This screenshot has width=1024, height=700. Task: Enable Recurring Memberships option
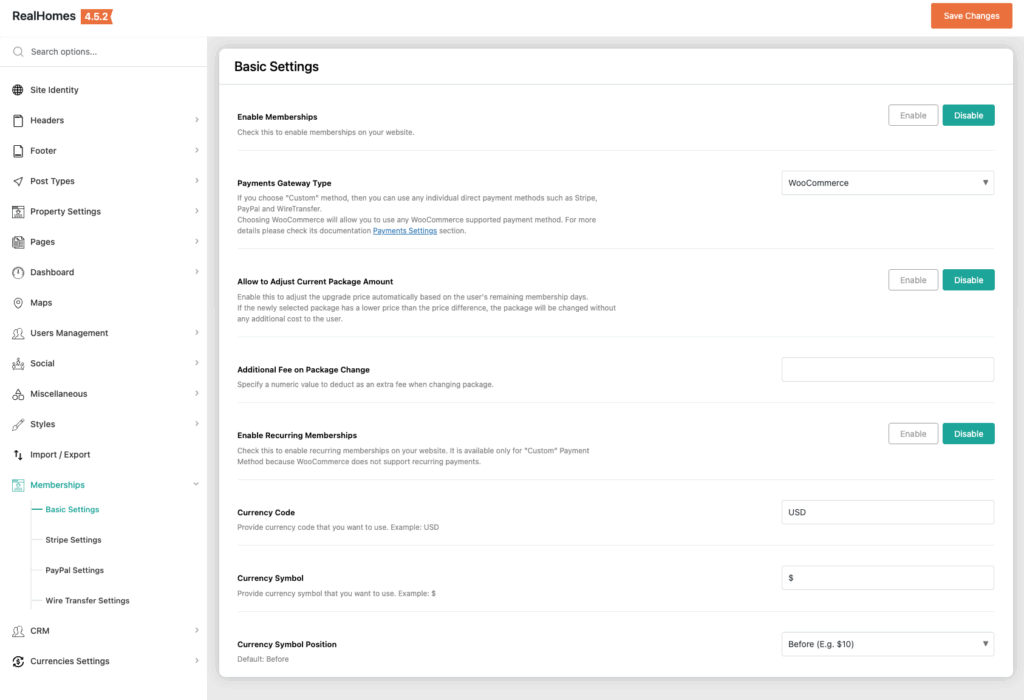pyautogui.click(x=913, y=434)
